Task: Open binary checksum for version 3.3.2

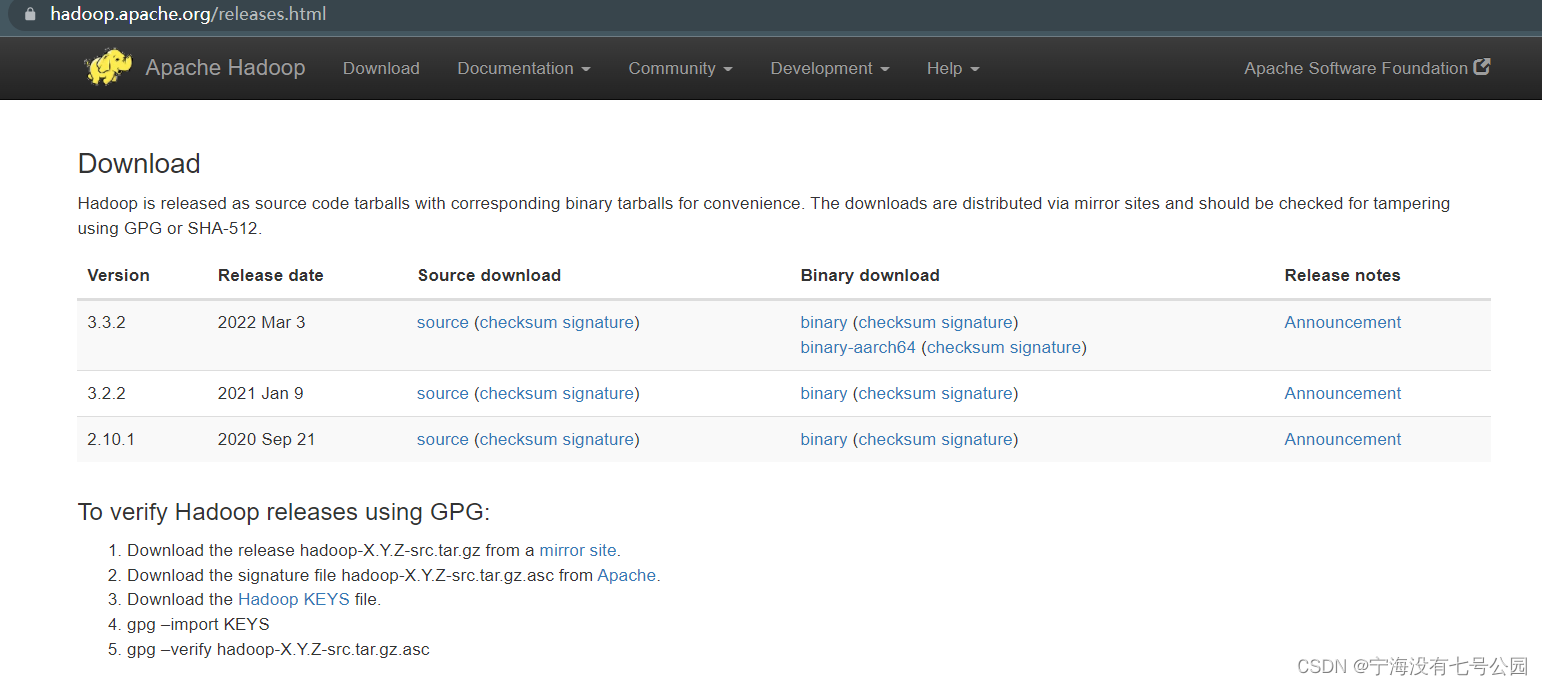Action: tap(897, 322)
